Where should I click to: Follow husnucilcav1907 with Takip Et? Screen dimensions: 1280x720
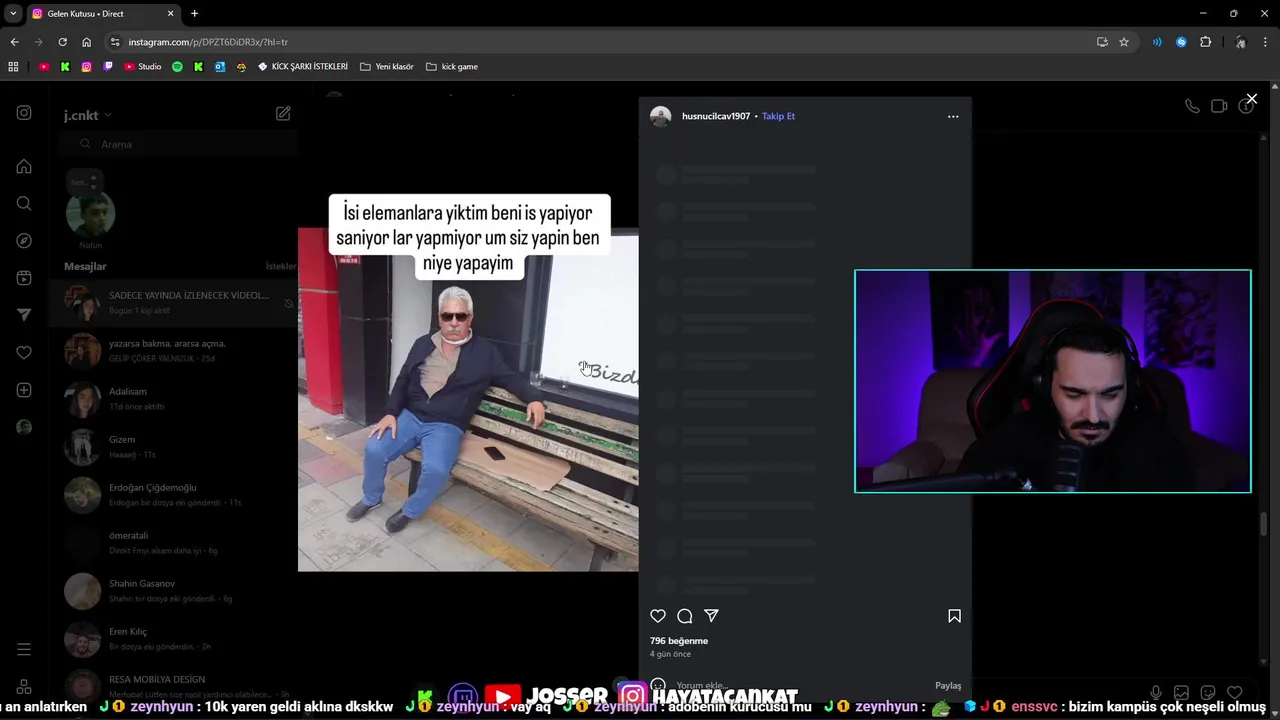(x=778, y=116)
